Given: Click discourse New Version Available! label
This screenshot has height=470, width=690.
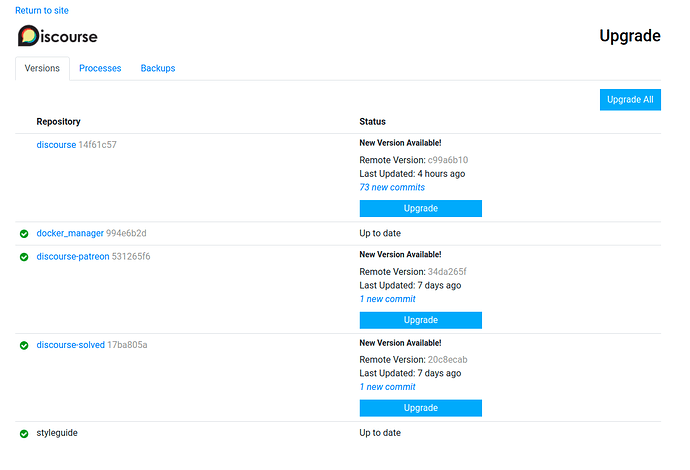Looking at the screenshot, I should point(400,143).
